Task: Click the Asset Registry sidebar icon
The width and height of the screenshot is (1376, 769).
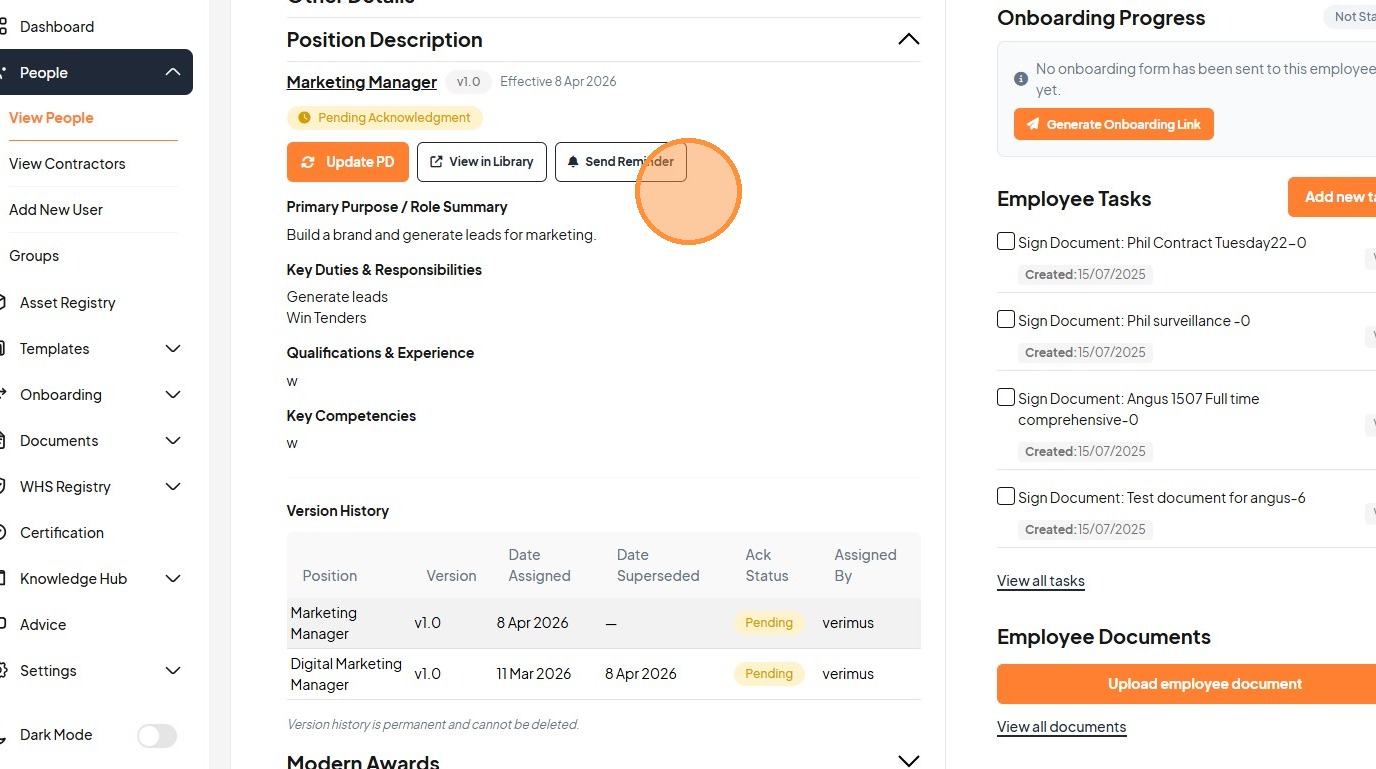Action: click(x=3, y=302)
